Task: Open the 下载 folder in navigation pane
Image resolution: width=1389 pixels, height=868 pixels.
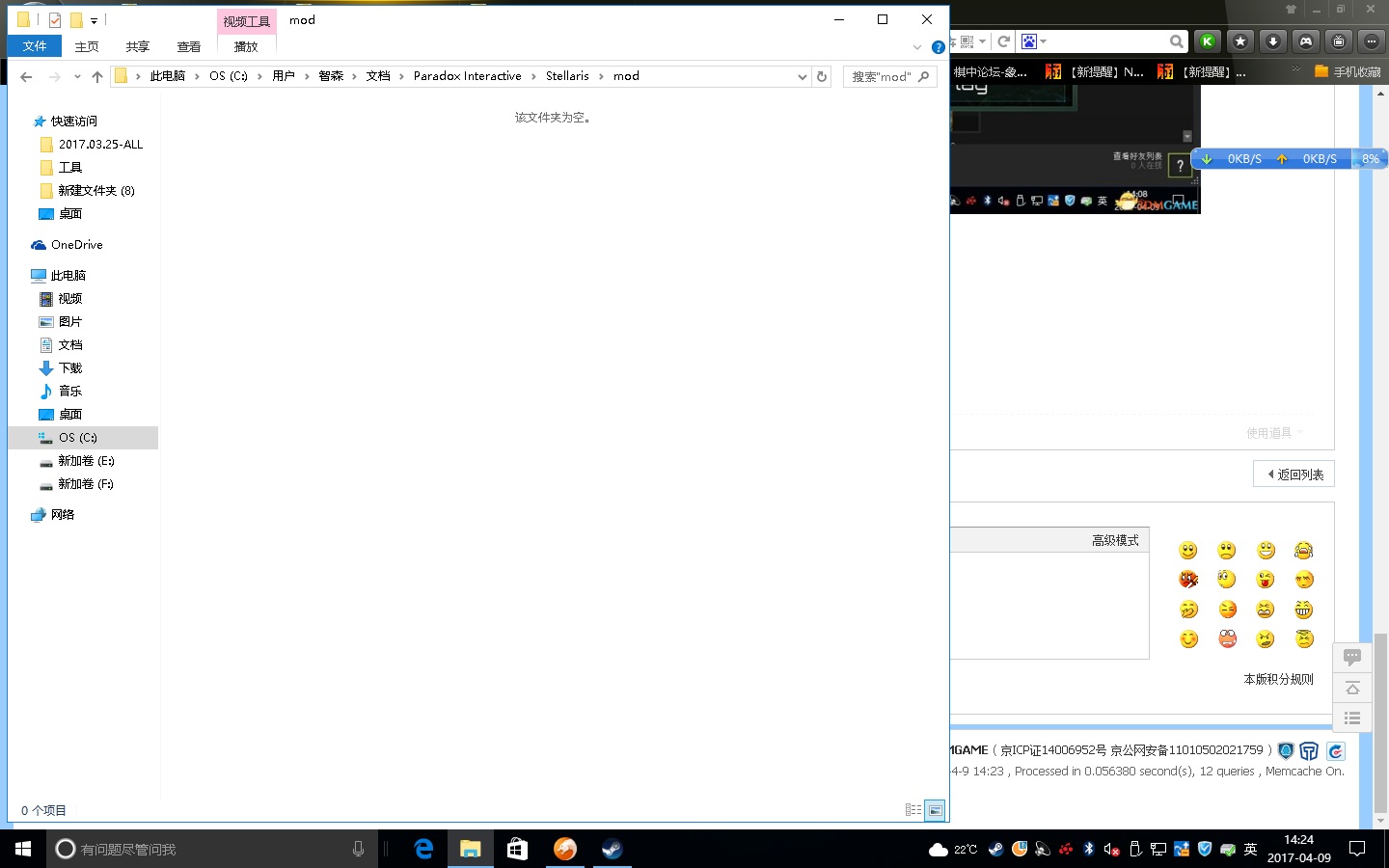Action: tap(70, 368)
